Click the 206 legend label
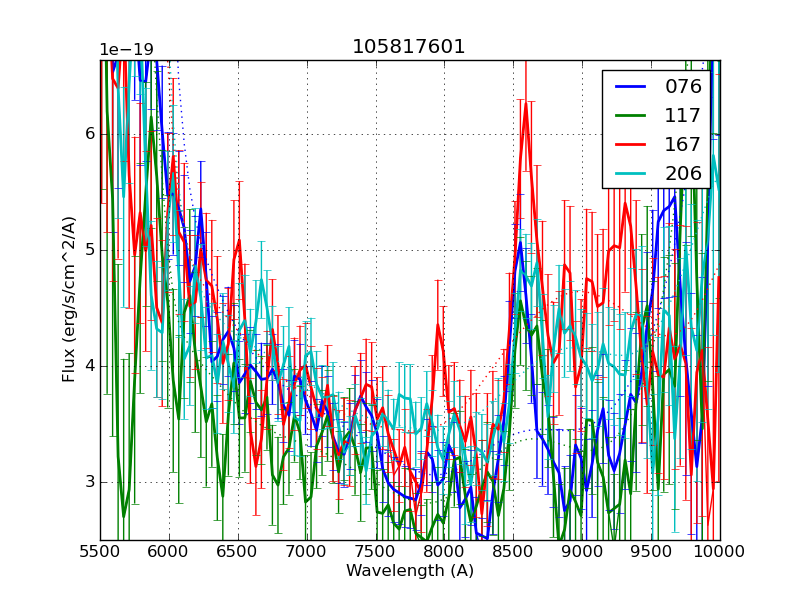This screenshot has height=600, width=800. [684, 173]
